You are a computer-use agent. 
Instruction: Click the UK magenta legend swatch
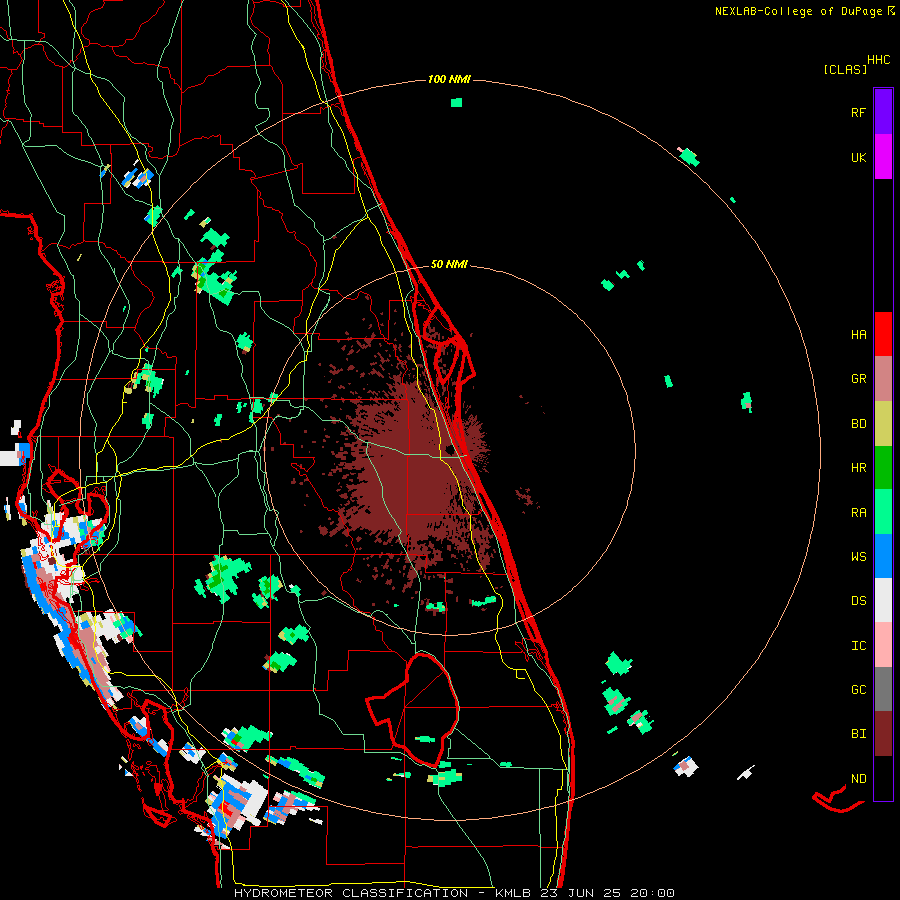pos(883,156)
